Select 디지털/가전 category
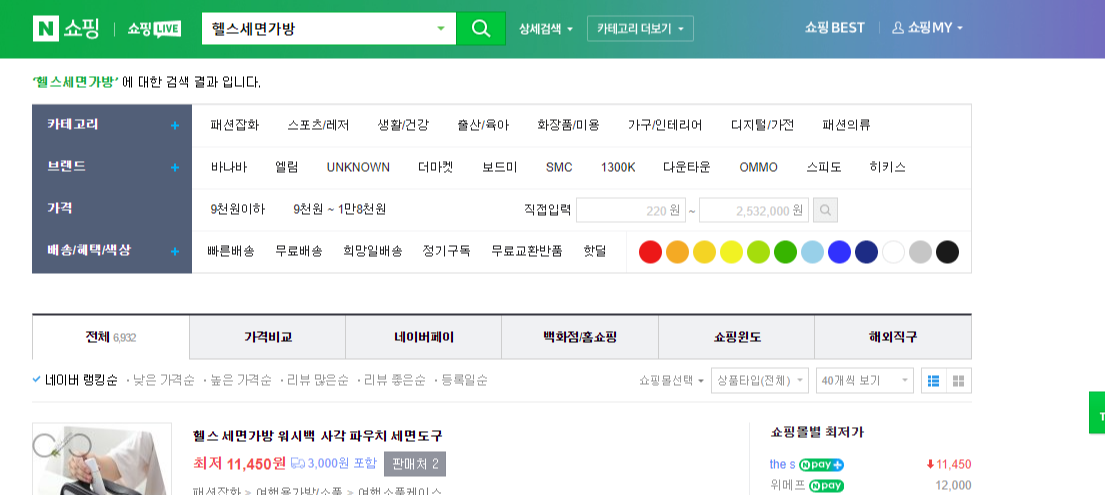1105x495 pixels. pyautogui.click(x=763, y=126)
